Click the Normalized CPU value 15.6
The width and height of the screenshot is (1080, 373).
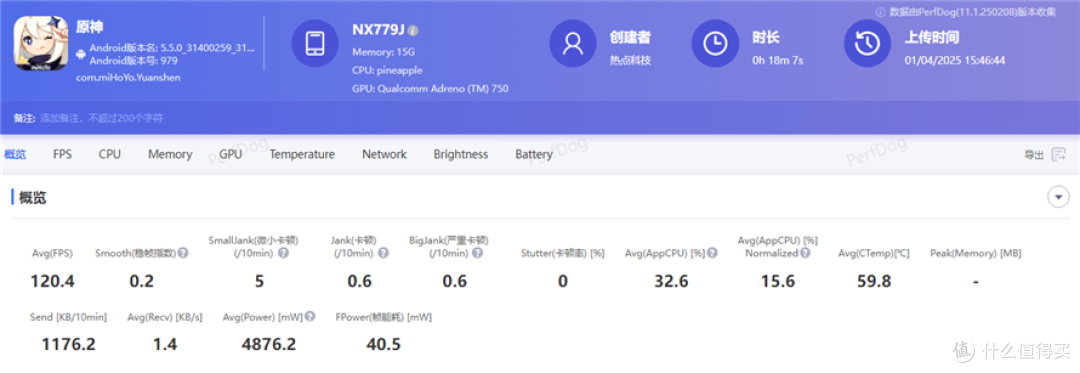[x=778, y=281]
